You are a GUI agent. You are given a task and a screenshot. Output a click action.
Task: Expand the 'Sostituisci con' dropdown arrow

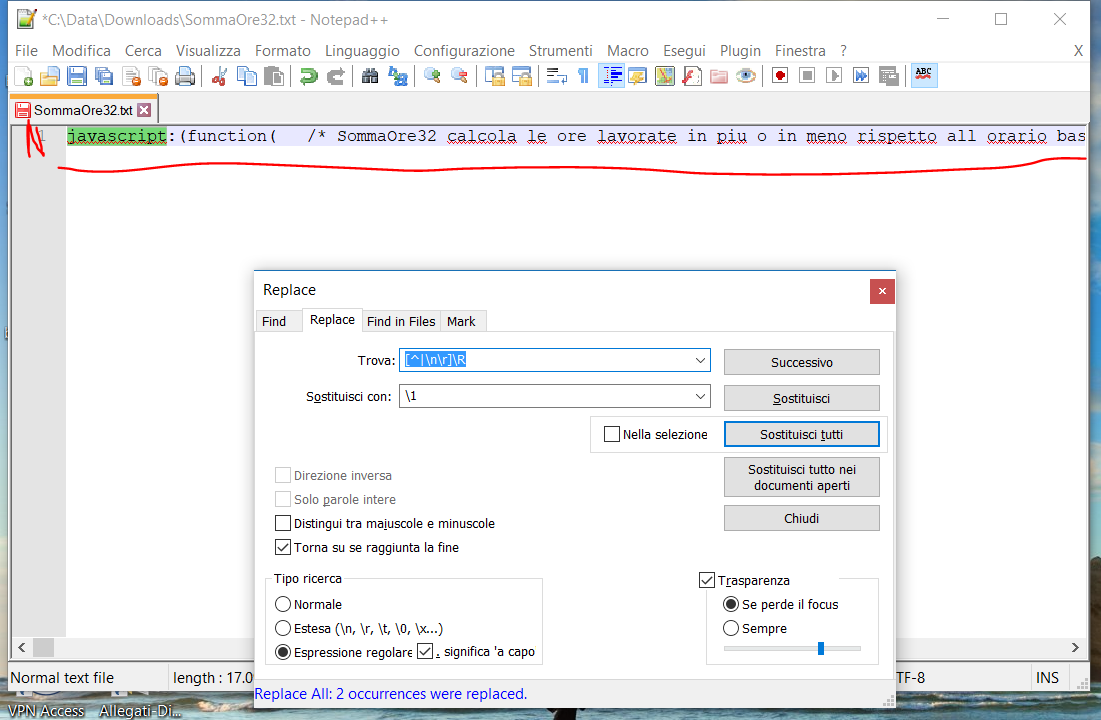(699, 397)
